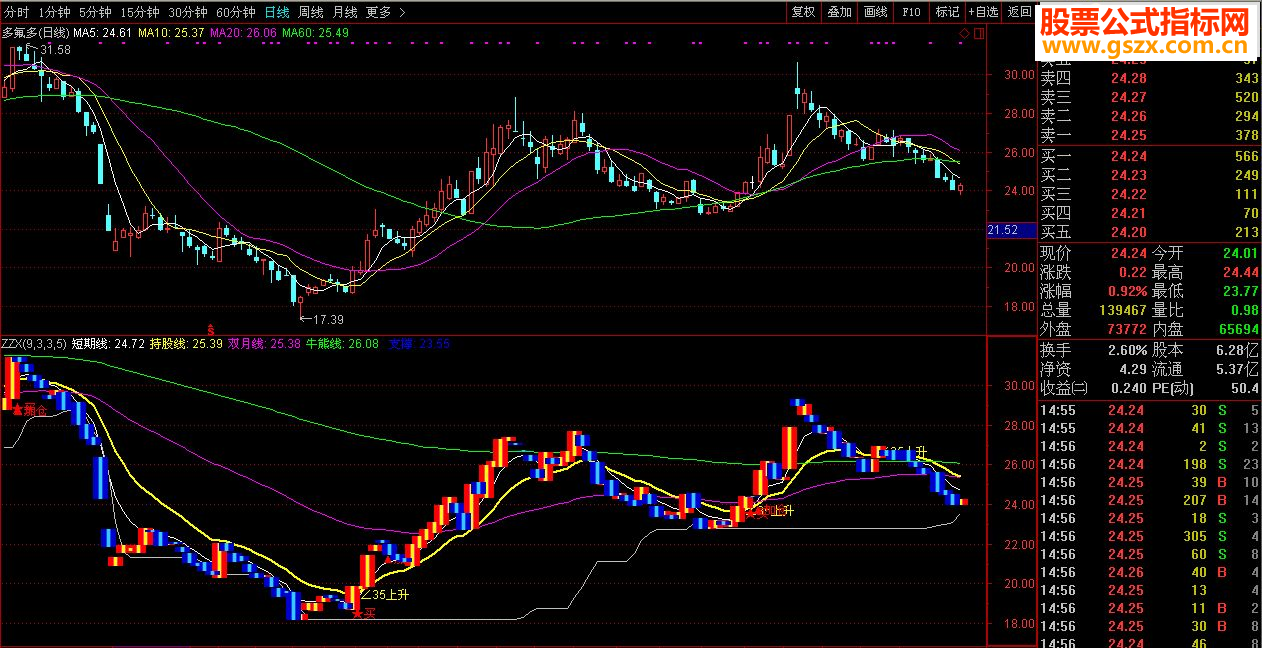
Task: Click the MA20: 26.06 label
Action: pyautogui.click(x=243, y=33)
